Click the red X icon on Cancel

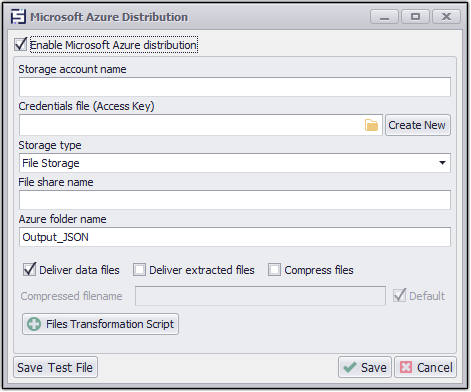pyautogui.click(x=406, y=368)
